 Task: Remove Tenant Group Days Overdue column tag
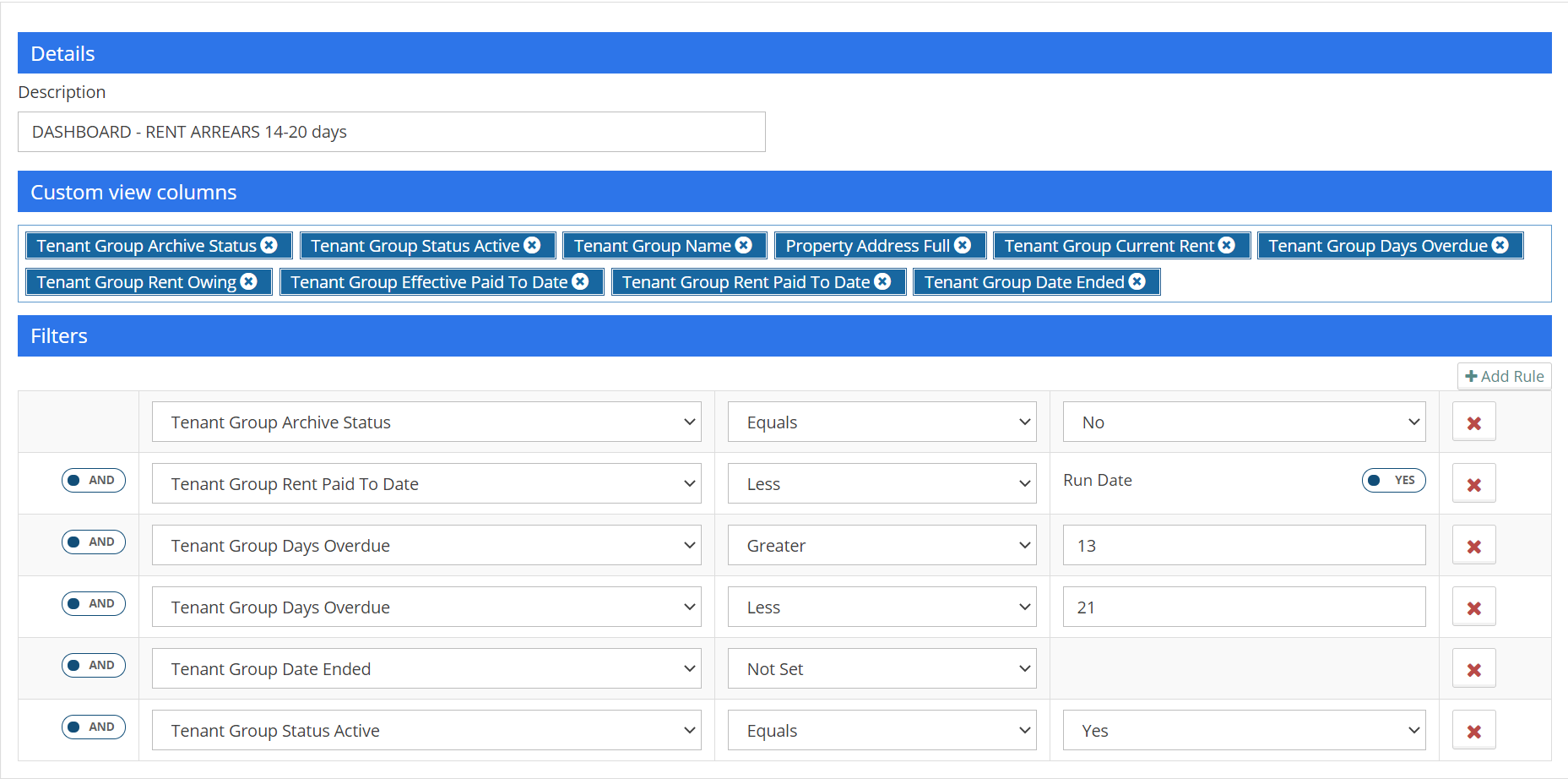coord(1500,245)
